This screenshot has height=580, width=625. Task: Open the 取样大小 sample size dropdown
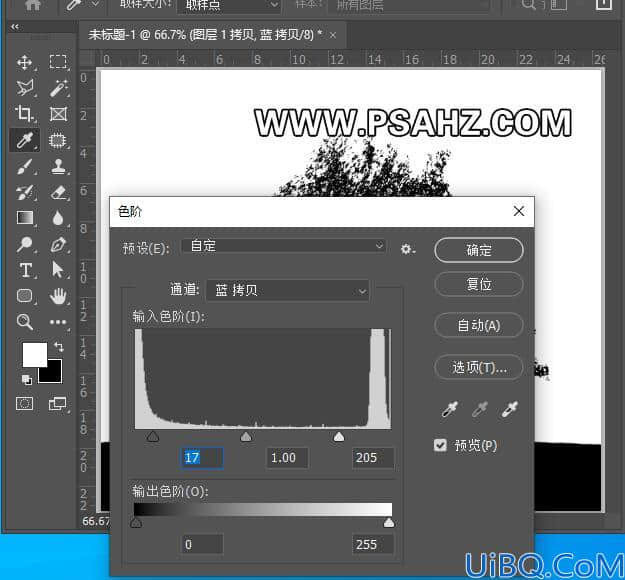click(x=228, y=5)
